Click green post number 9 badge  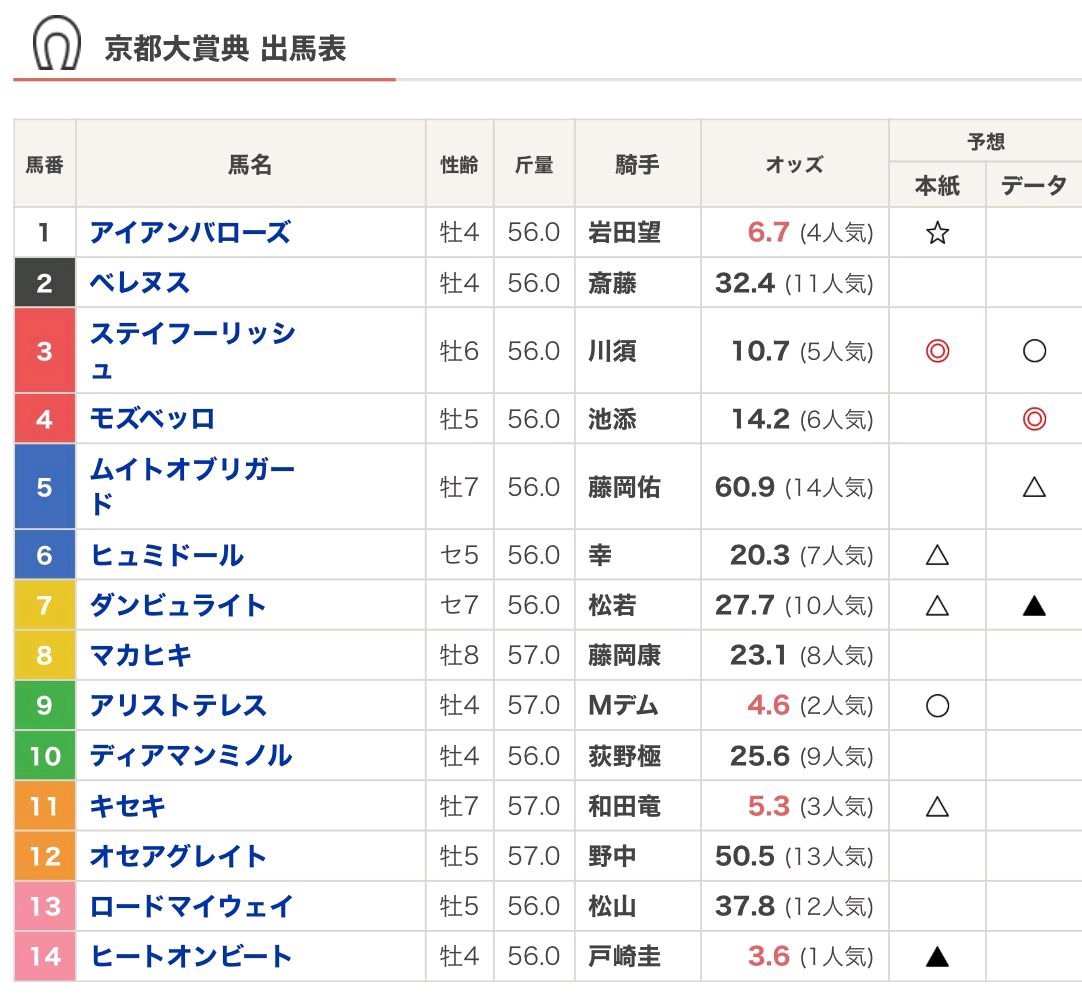tap(45, 705)
